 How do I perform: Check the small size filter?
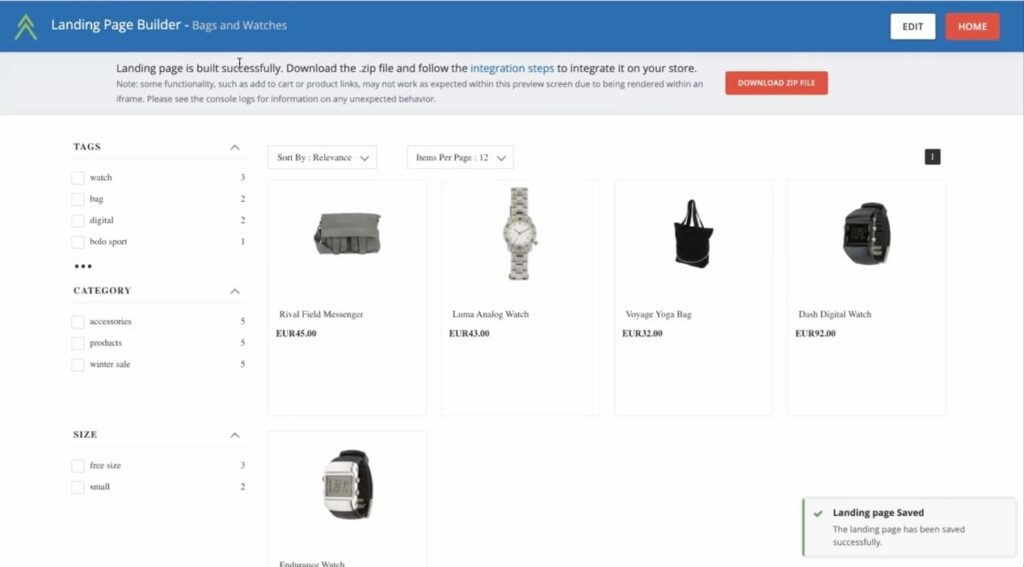pyautogui.click(x=78, y=487)
